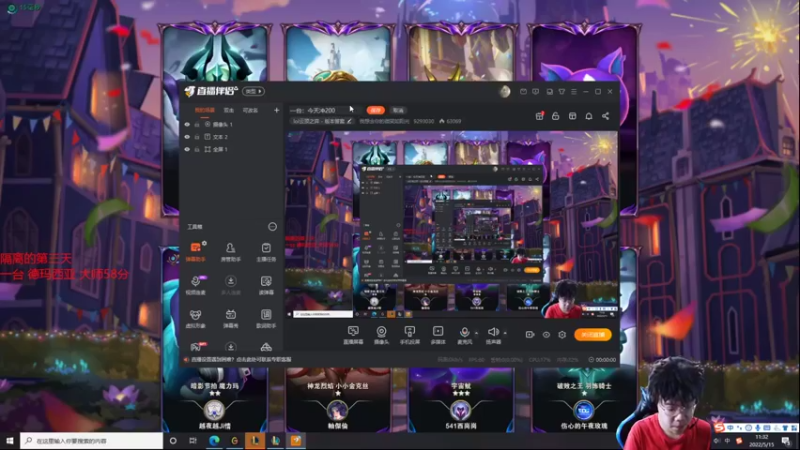Viewport: 800px width, 450px height.
Task: Select the 摄像头 1 source row
Action: click(x=231, y=124)
